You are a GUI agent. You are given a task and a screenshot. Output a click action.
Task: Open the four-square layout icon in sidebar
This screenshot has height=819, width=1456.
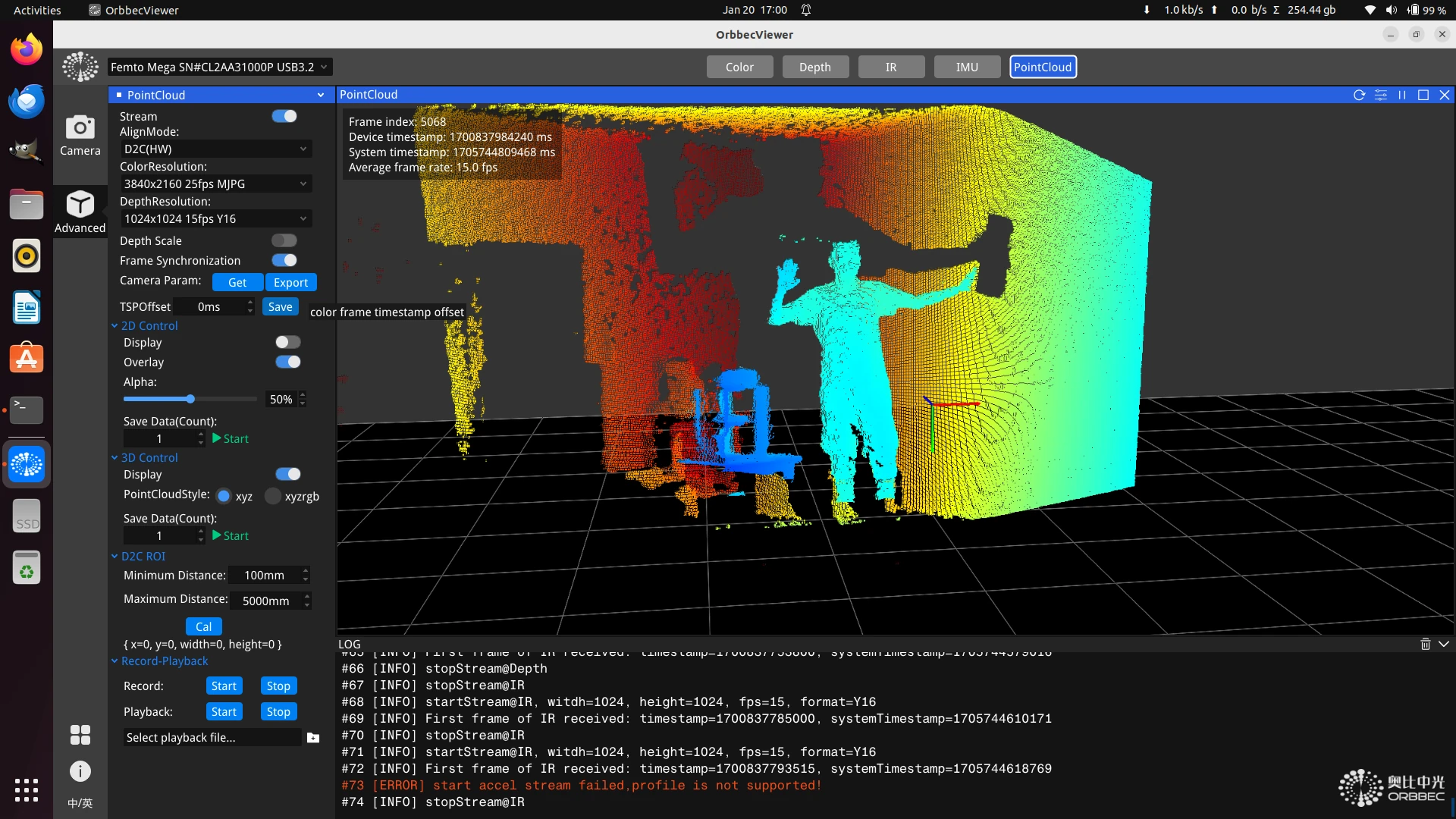pos(80,734)
